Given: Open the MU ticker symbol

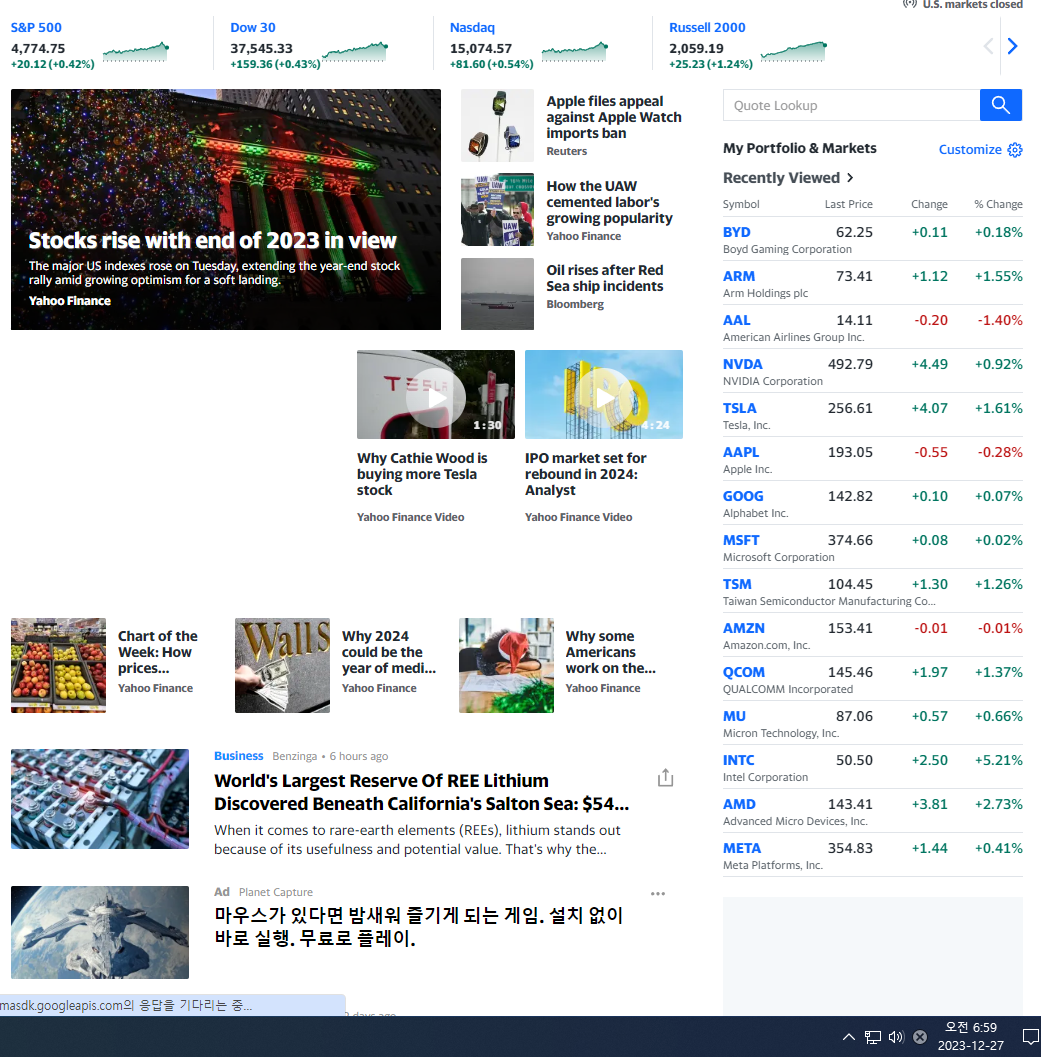Looking at the screenshot, I should [734, 716].
